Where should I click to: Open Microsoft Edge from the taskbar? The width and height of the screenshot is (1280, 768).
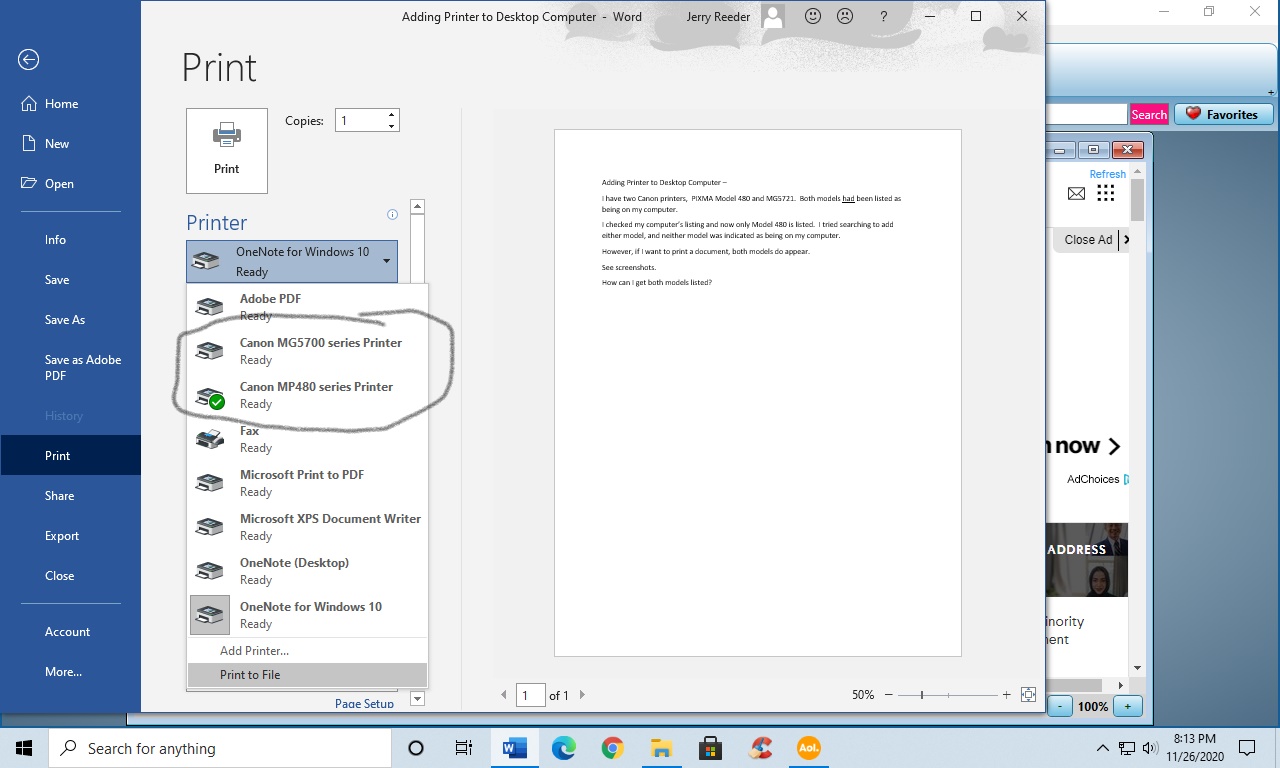(x=564, y=748)
